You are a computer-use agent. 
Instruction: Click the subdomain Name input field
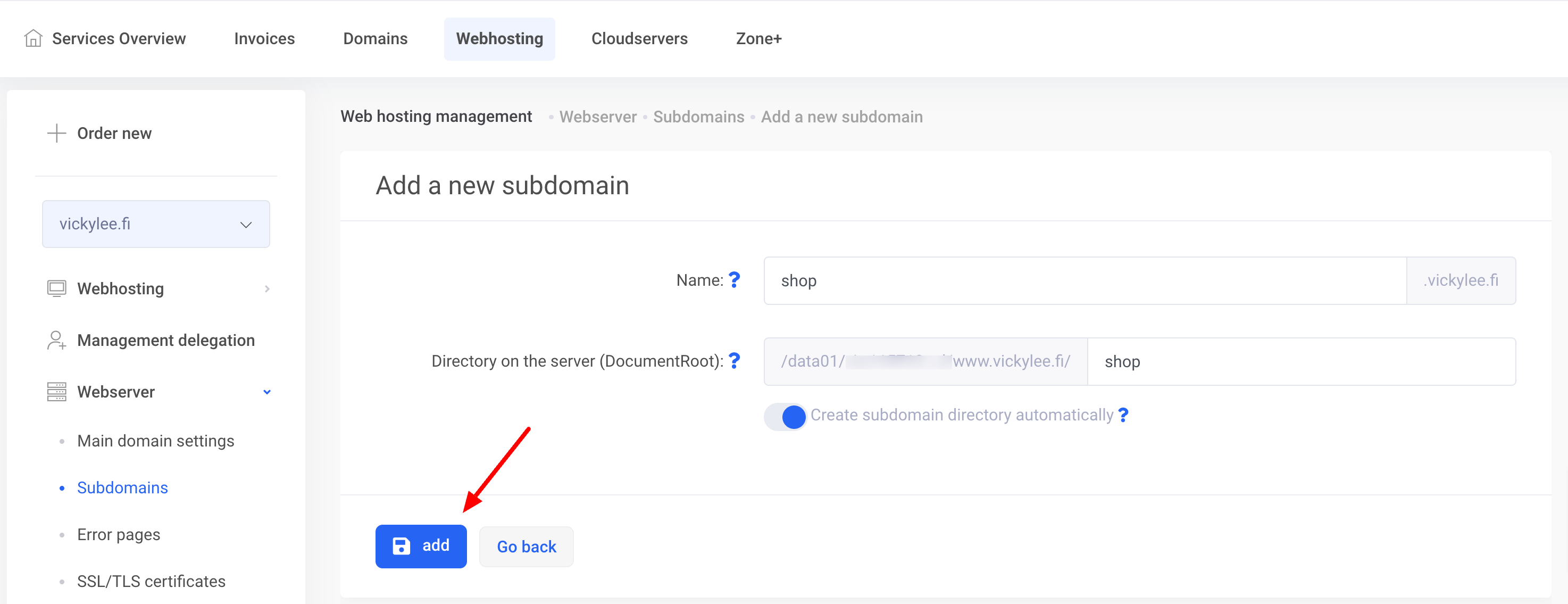[1084, 280]
